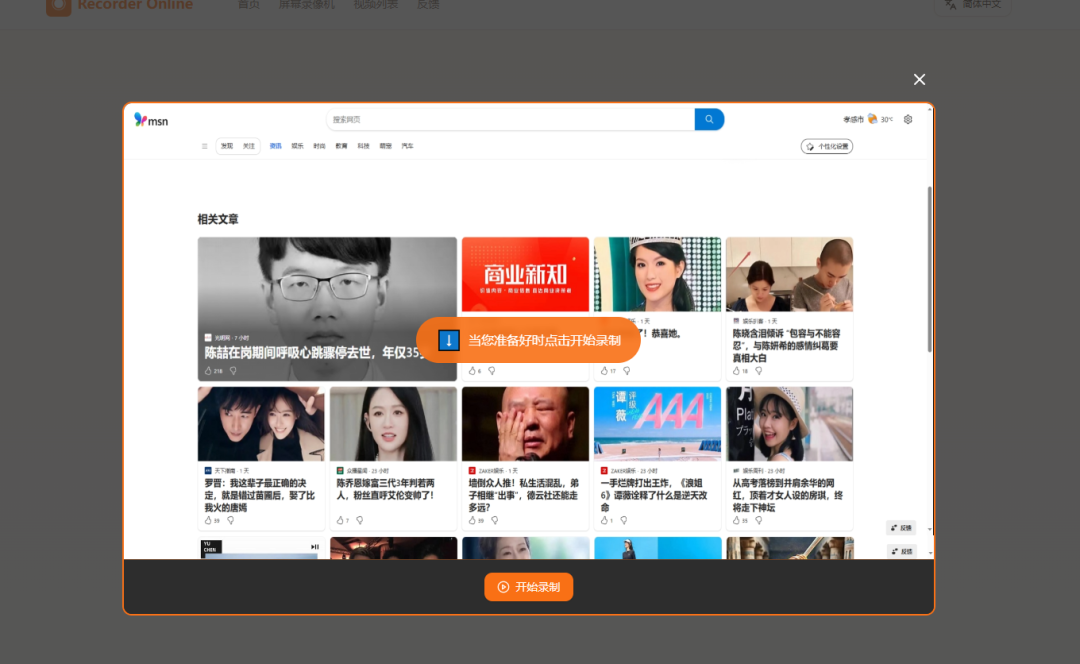The height and width of the screenshot is (664, 1080).
Task: Open the 商业新知 red thumbnail
Action: (526, 274)
